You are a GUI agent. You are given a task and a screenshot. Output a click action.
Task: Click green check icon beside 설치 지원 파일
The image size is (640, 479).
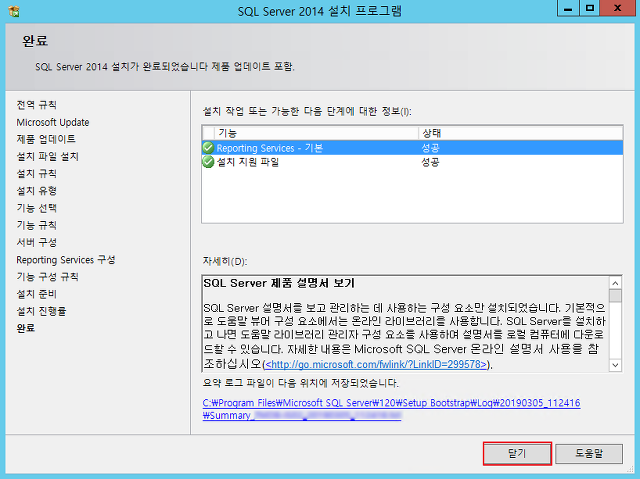point(209,162)
